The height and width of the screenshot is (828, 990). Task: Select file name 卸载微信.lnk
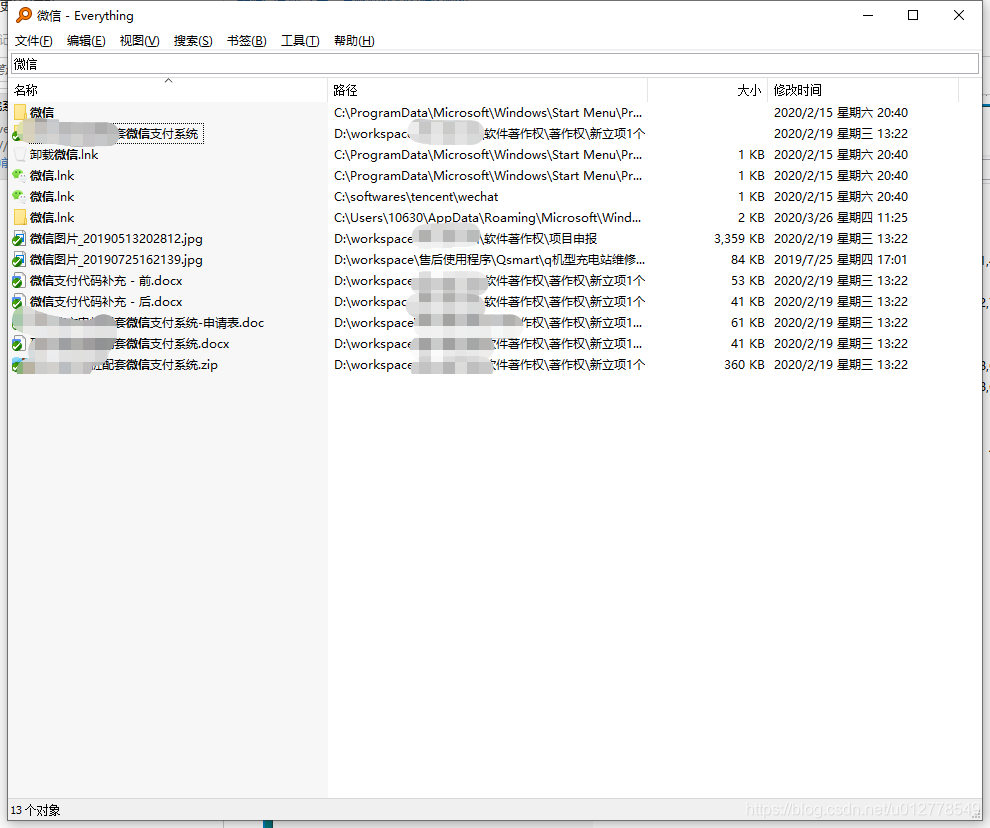[x=64, y=155]
